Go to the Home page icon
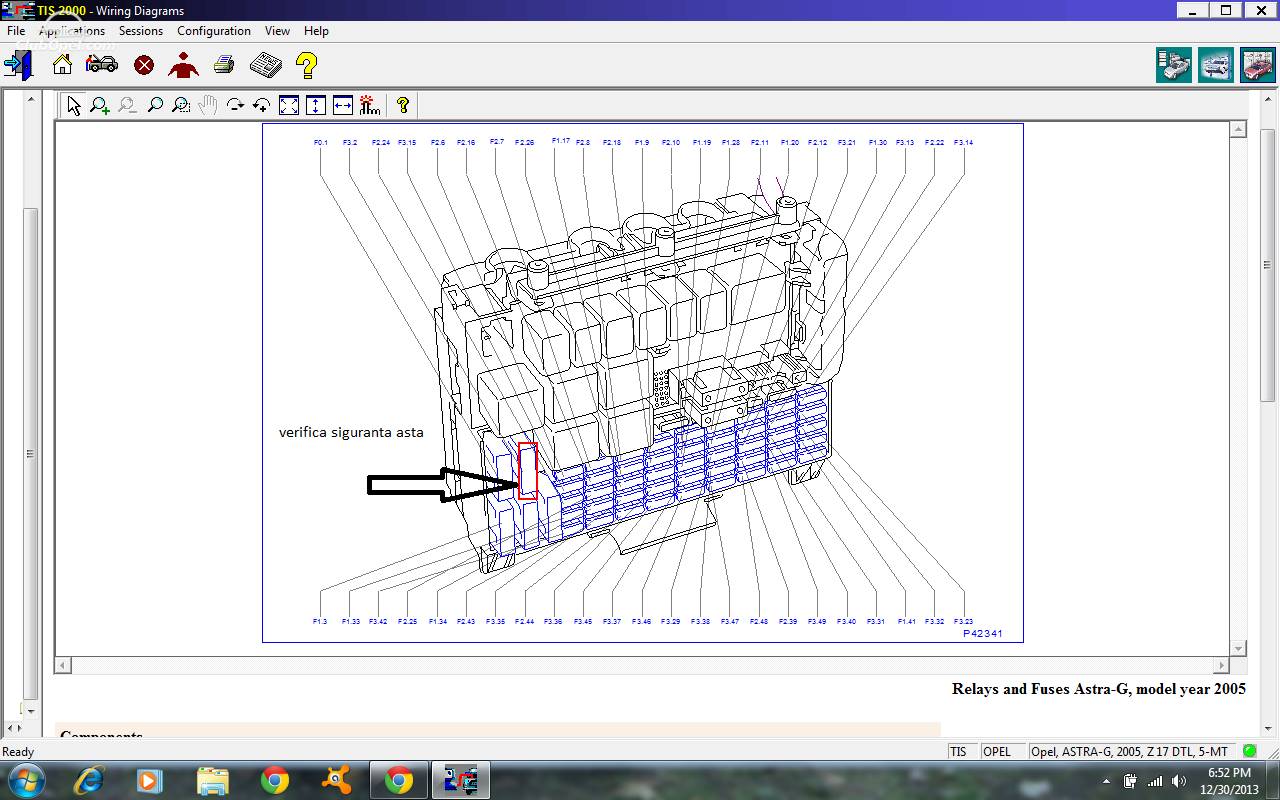The height and width of the screenshot is (800, 1280). point(62,65)
